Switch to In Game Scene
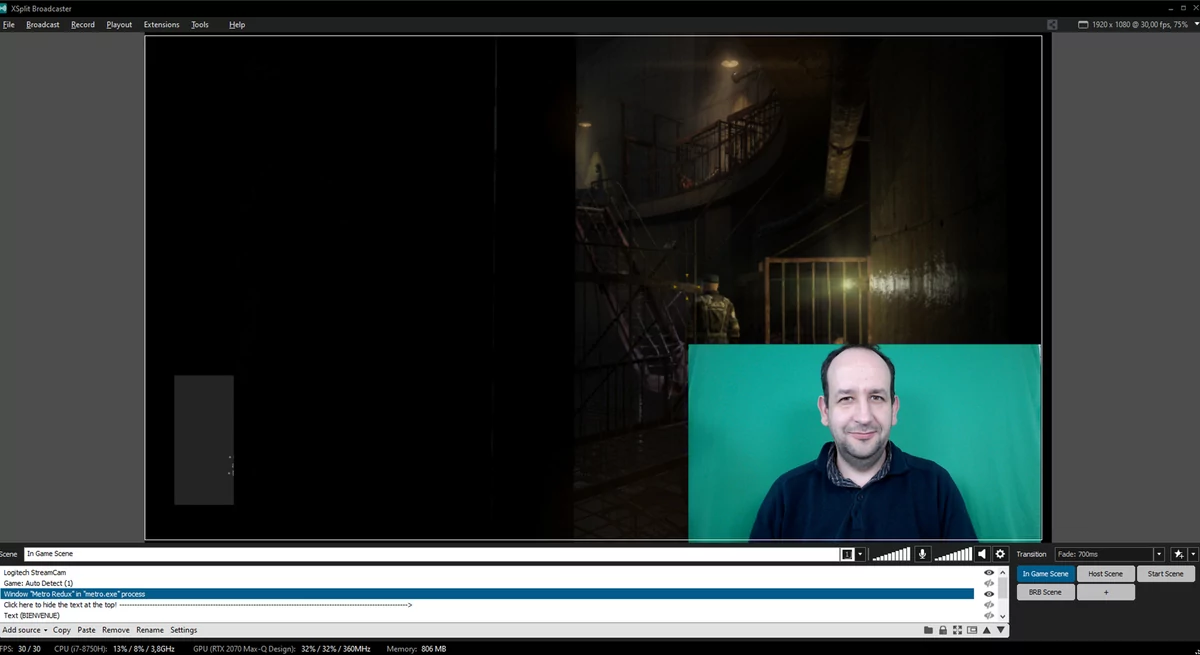Screen dimensions: 1200x655 (1045, 574)
